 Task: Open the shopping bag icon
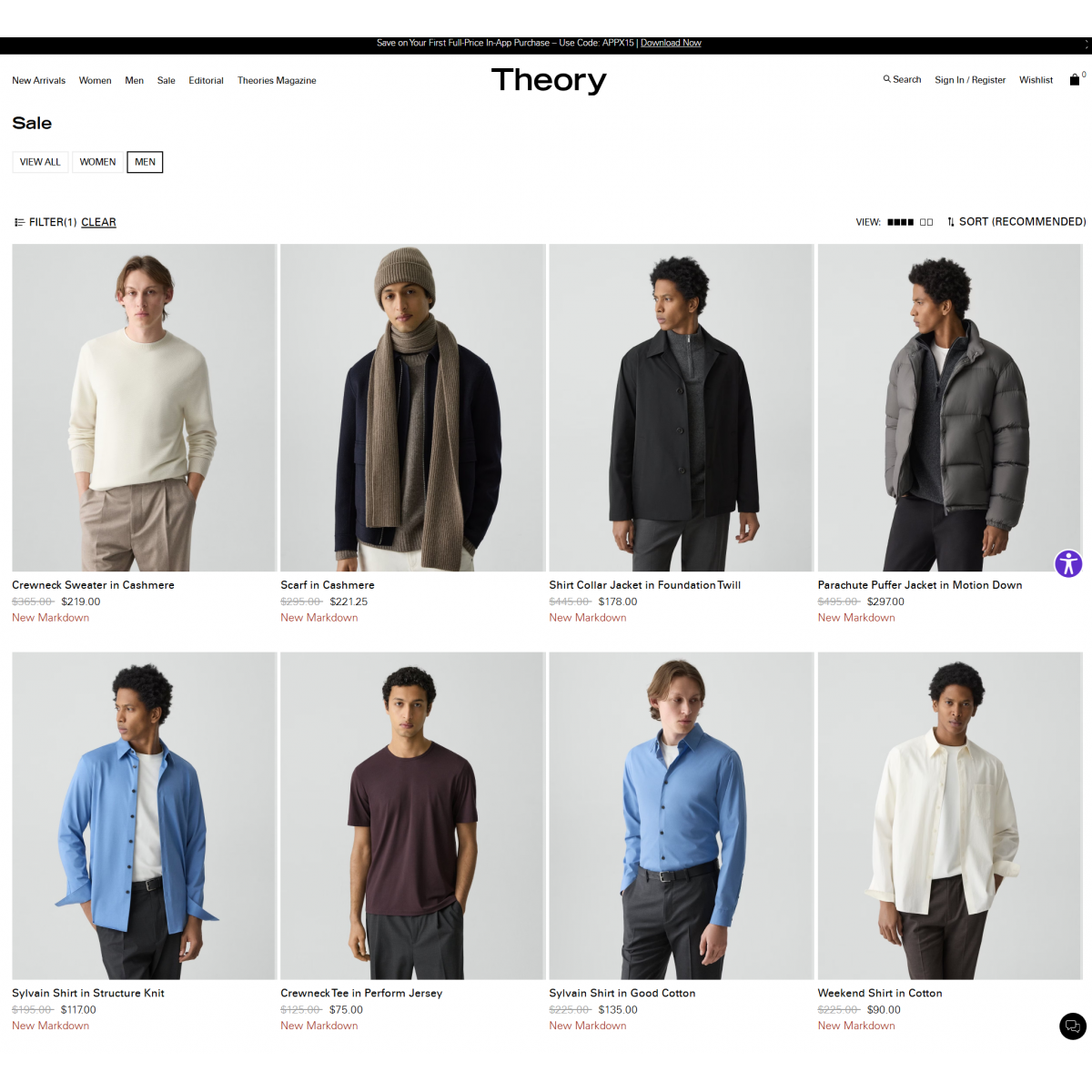(1075, 80)
